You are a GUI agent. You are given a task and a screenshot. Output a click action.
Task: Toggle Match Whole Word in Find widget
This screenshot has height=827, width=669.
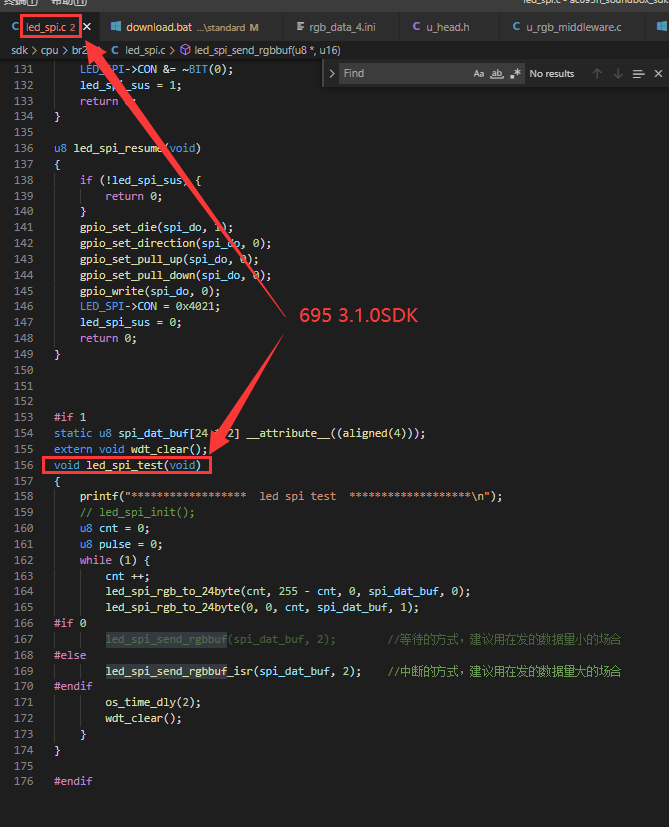496,73
